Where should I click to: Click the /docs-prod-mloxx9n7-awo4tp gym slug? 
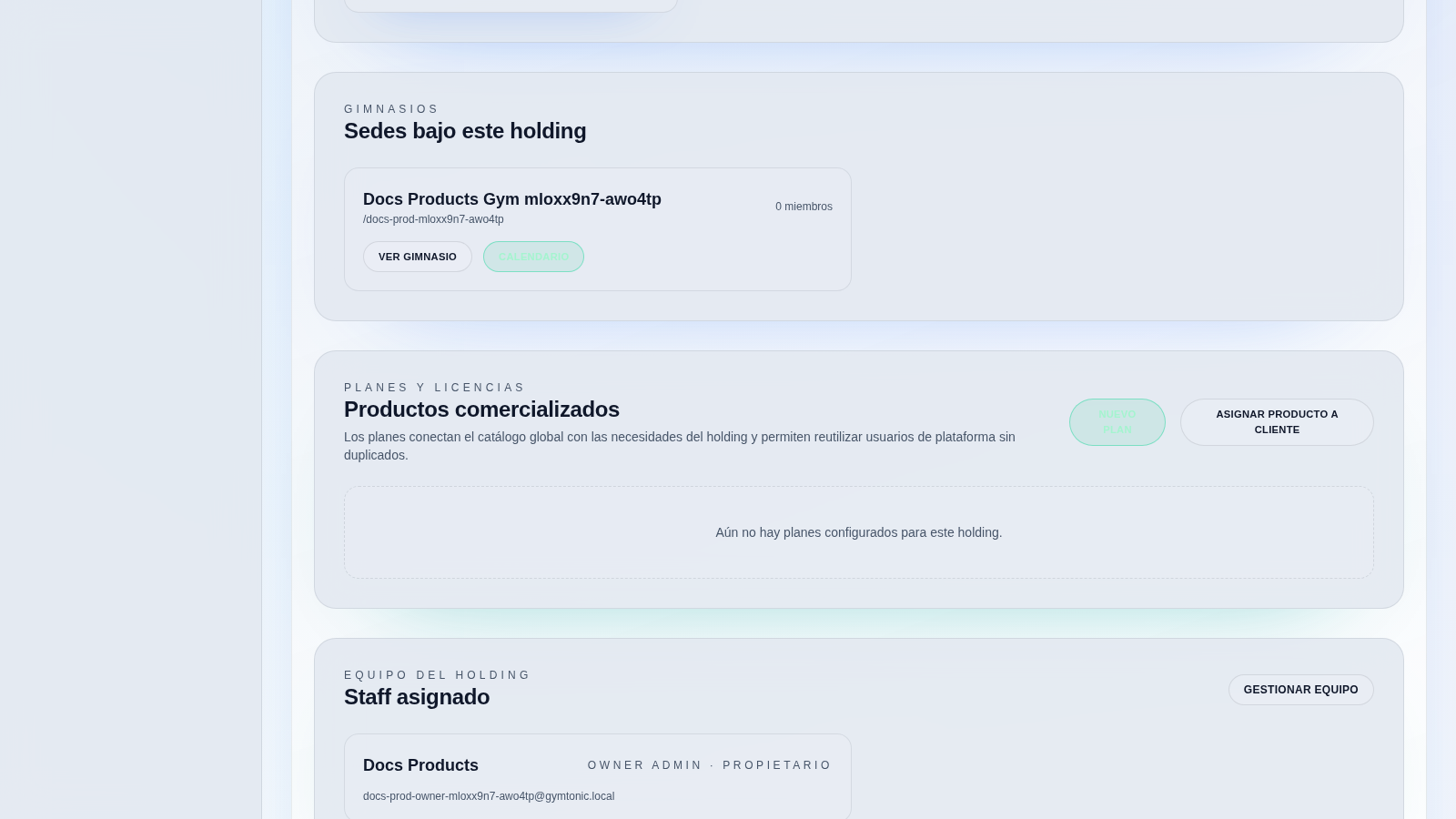tap(433, 219)
